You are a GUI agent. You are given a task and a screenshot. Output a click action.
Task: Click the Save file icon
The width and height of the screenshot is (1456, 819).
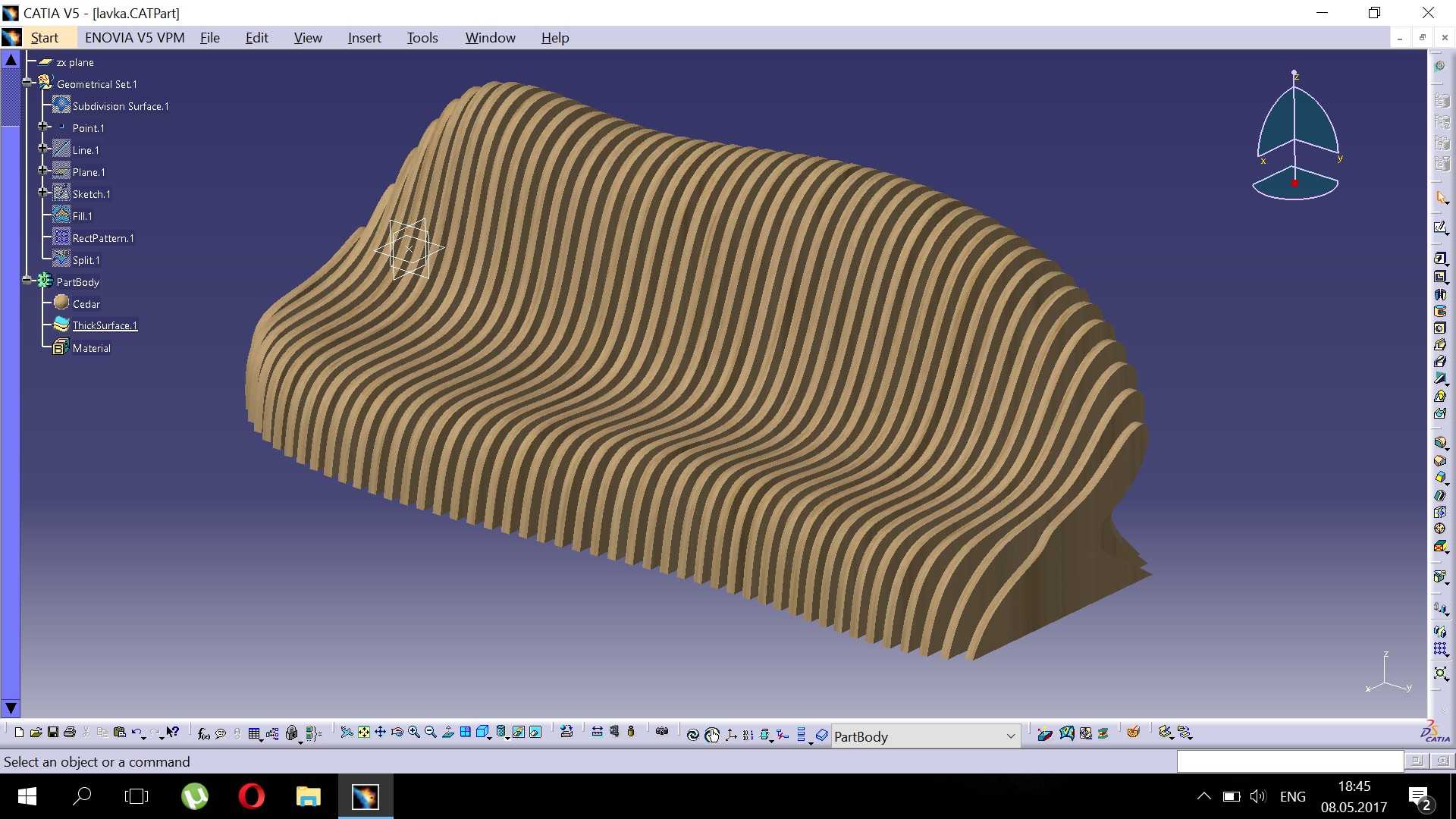click(53, 733)
